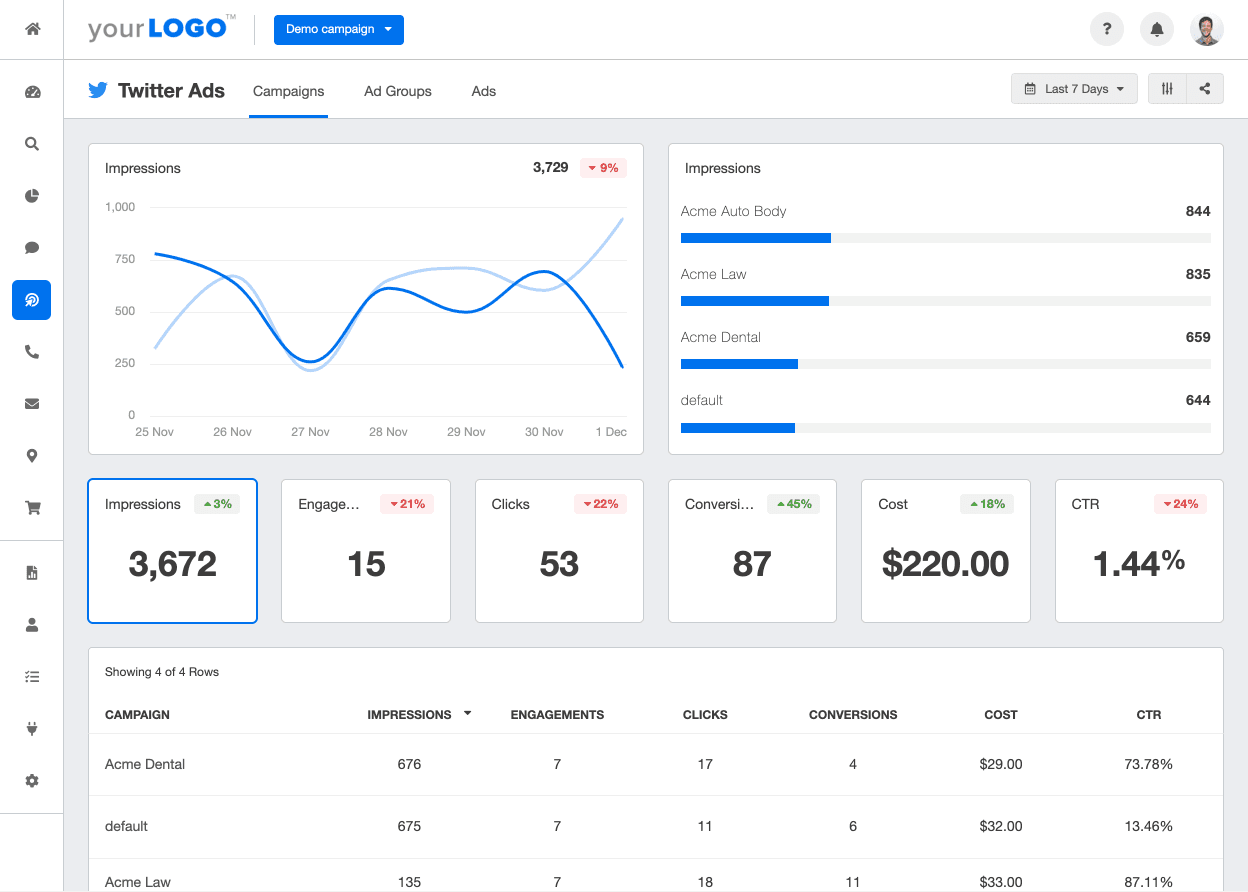Viewport: 1248px width, 892px height.
Task: Switch to the Ad Groups tab
Action: [x=397, y=91]
